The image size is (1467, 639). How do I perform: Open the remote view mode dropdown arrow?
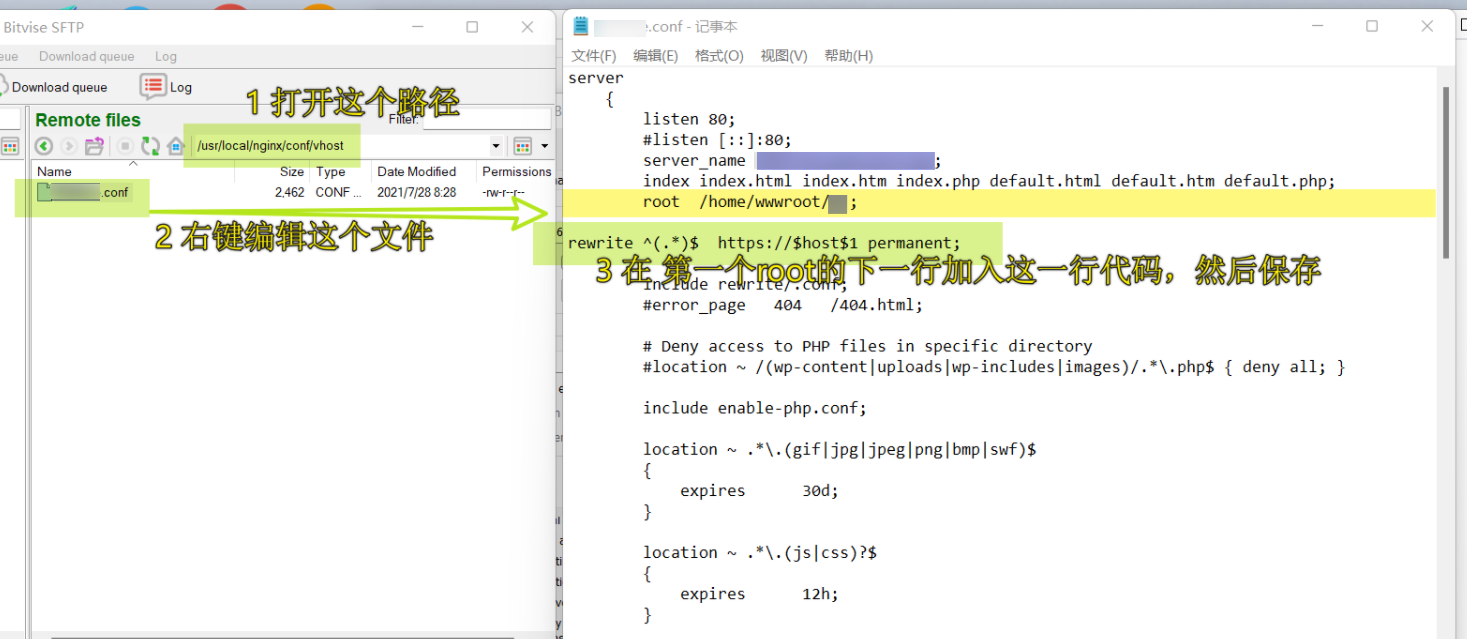click(545, 146)
